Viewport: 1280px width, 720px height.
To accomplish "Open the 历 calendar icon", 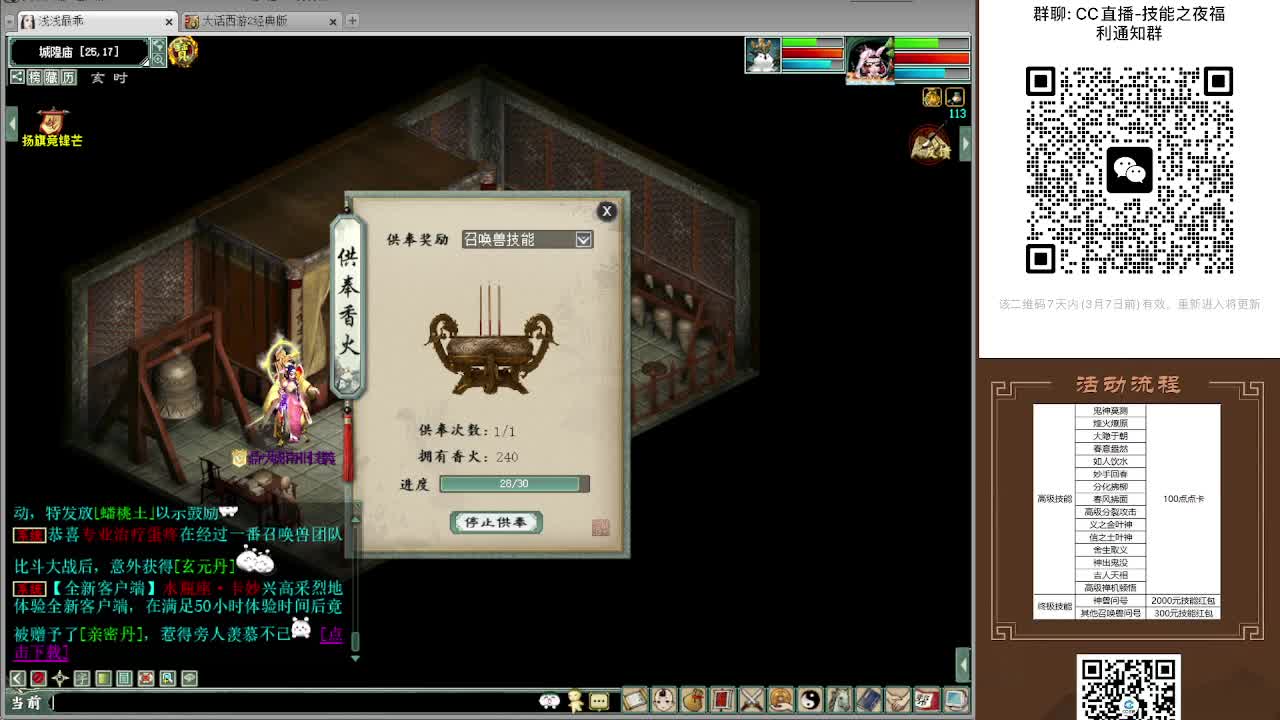I will (68, 77).
